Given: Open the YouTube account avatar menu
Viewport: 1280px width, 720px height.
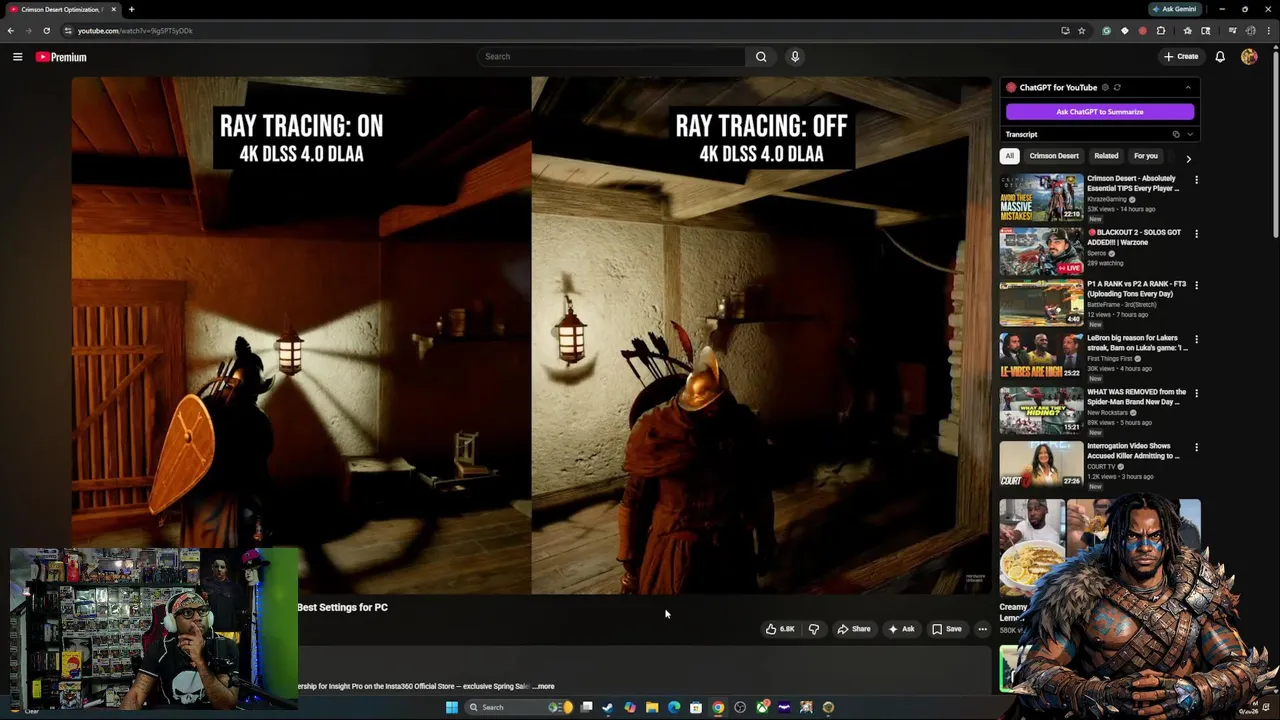Looking at the screenshot, I should (1249, 57).
